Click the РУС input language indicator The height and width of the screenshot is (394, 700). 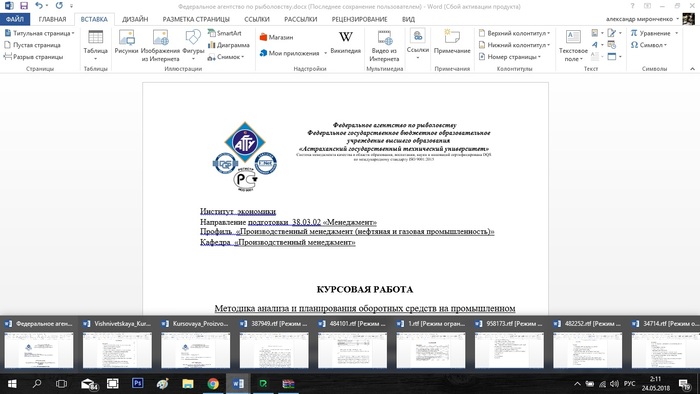629,384
